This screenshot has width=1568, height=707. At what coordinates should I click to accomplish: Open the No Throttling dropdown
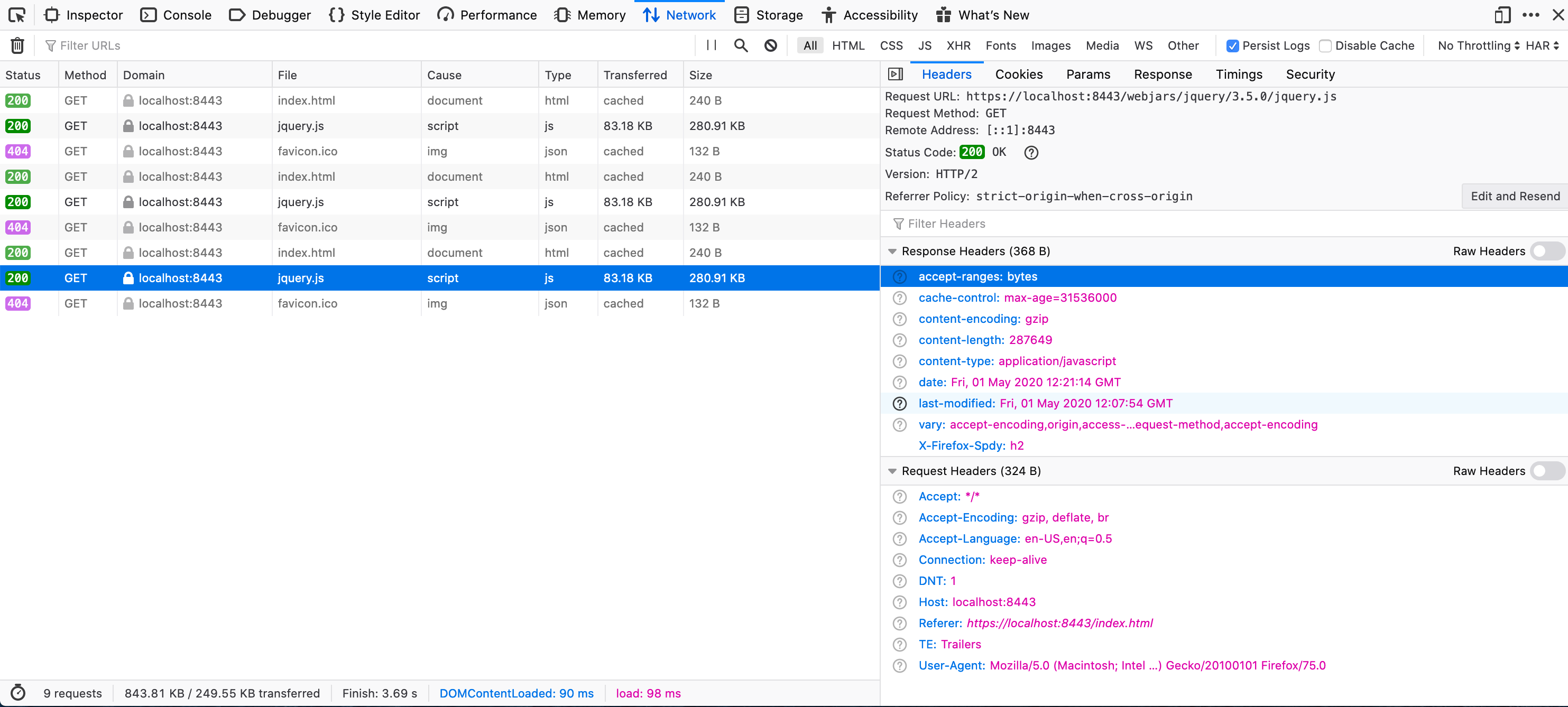(x=1479, y=45)
